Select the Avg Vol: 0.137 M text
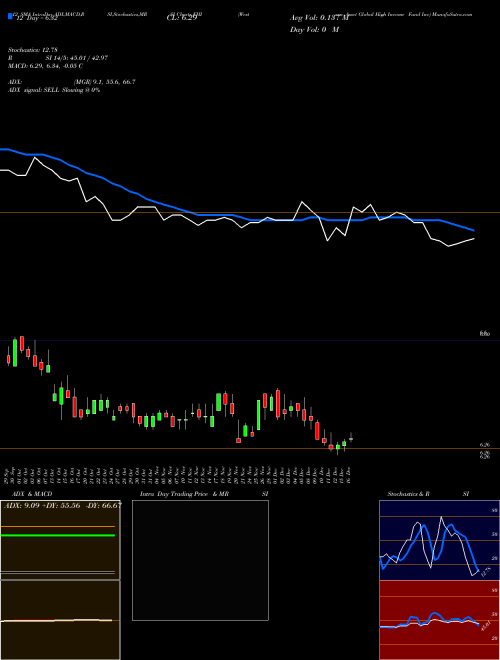Image resolution: width=500 pixels, height=660 pixels. (319, 18)
